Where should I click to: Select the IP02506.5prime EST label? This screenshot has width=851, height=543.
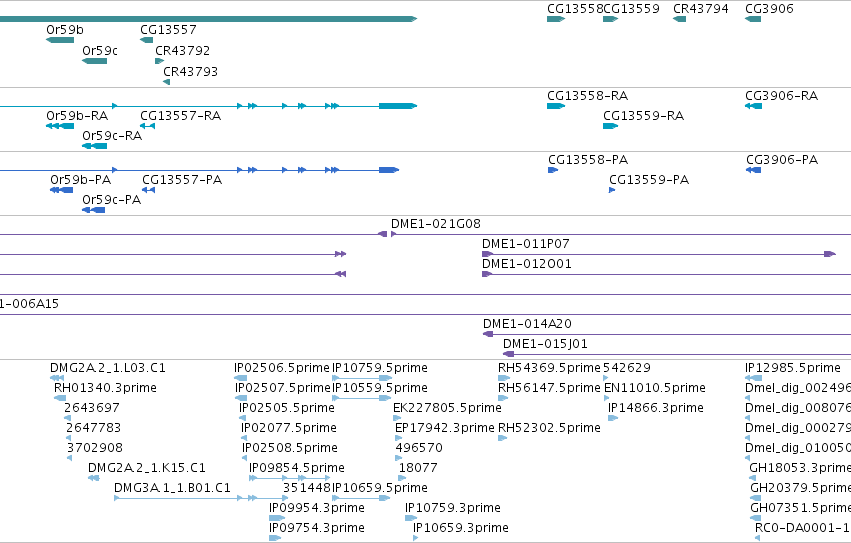click(x=282, y=368)
